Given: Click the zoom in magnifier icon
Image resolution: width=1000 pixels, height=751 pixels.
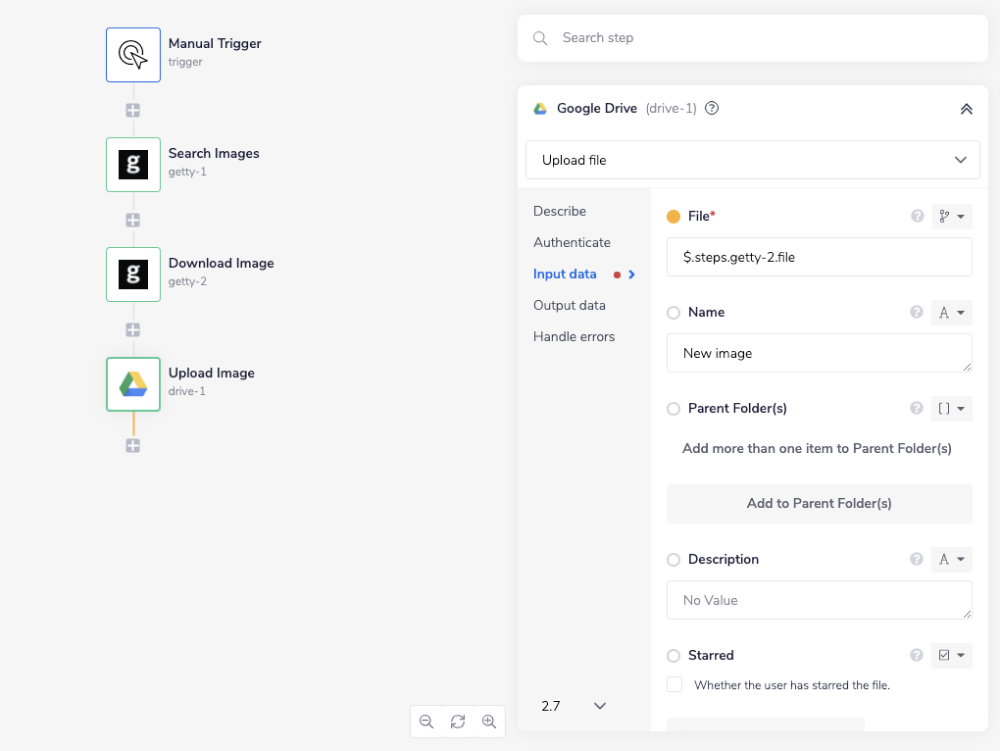Looking at the screenshot, I should point(489,721).
